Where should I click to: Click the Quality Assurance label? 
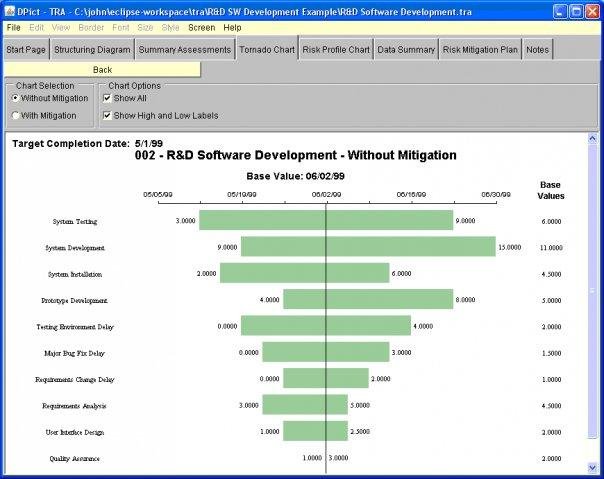[74, 459]
